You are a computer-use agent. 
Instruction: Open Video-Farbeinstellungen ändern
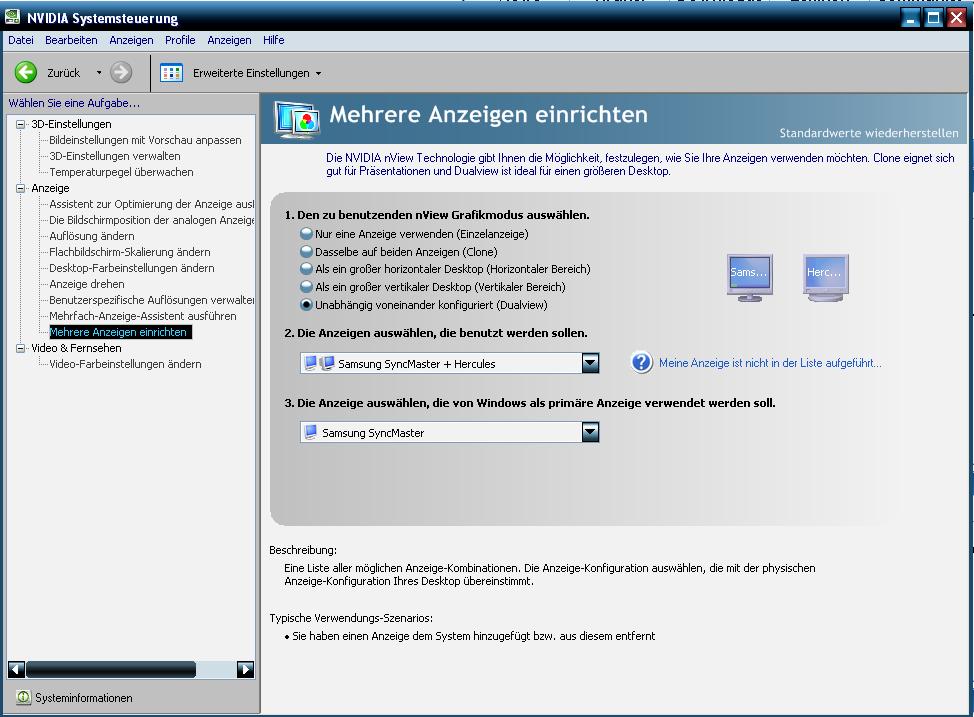pyautogui.click(x=125, y=364)
